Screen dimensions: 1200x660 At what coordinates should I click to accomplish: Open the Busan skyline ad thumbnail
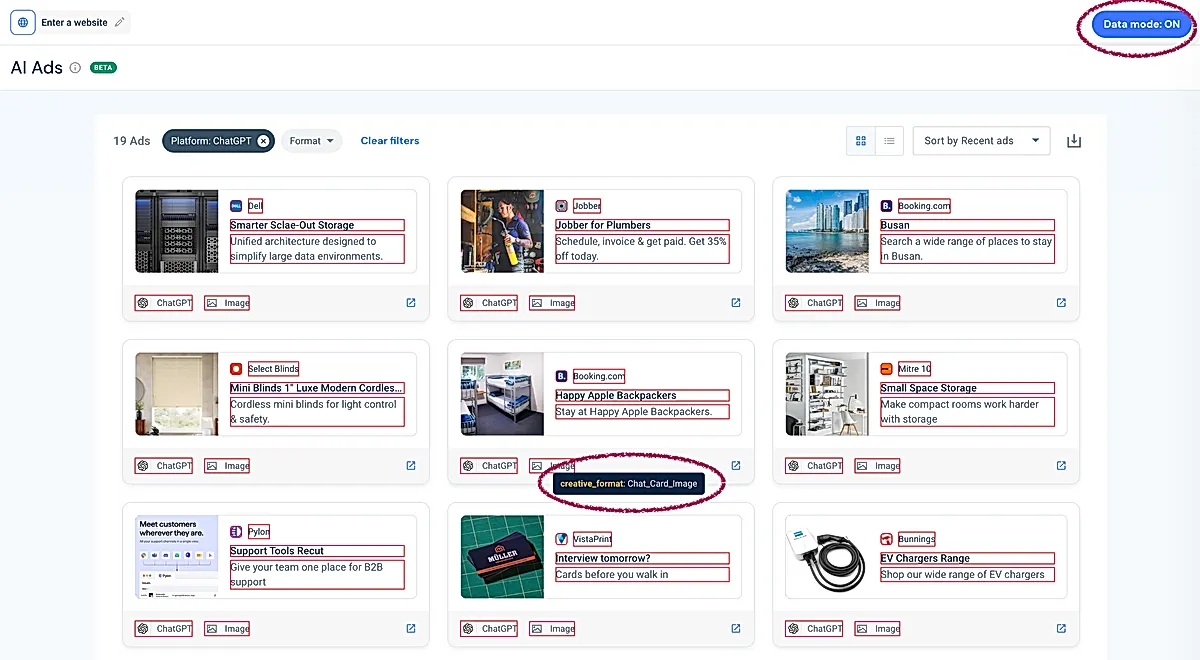click(x=827, y=232)
